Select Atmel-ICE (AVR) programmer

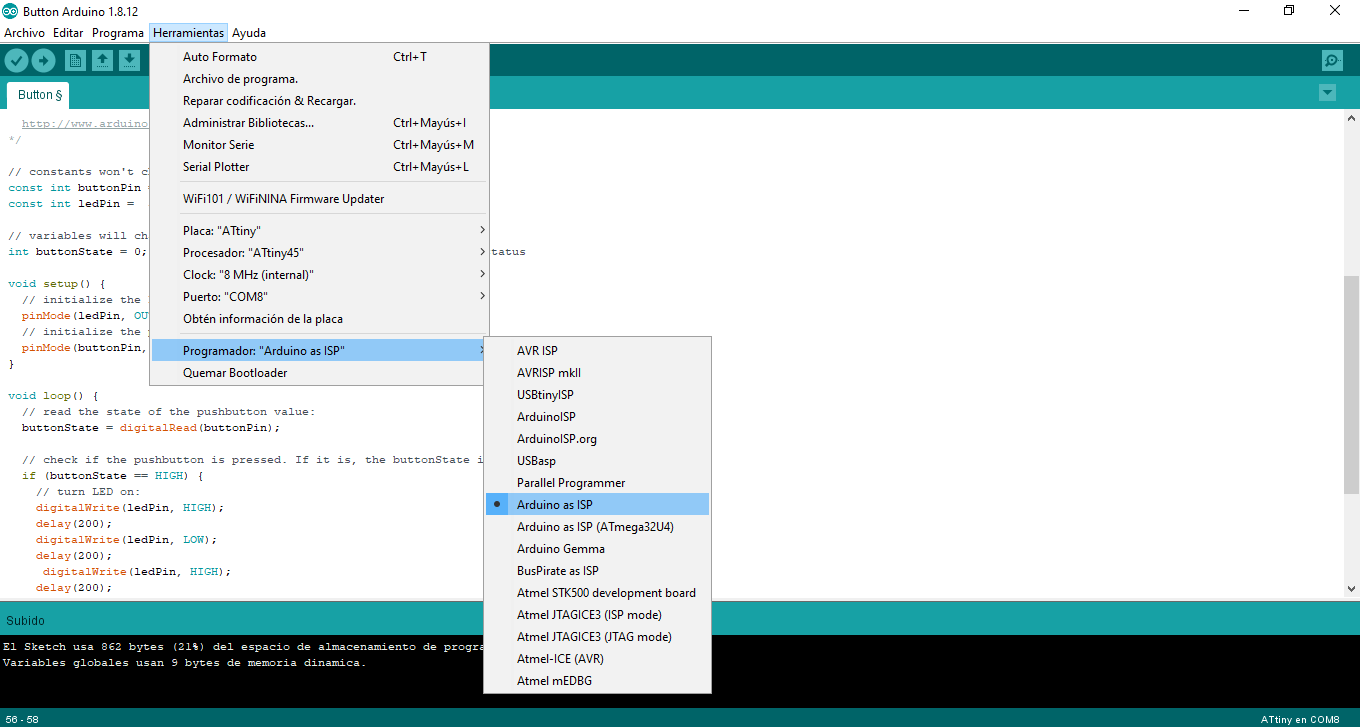[x=597, y=659]
